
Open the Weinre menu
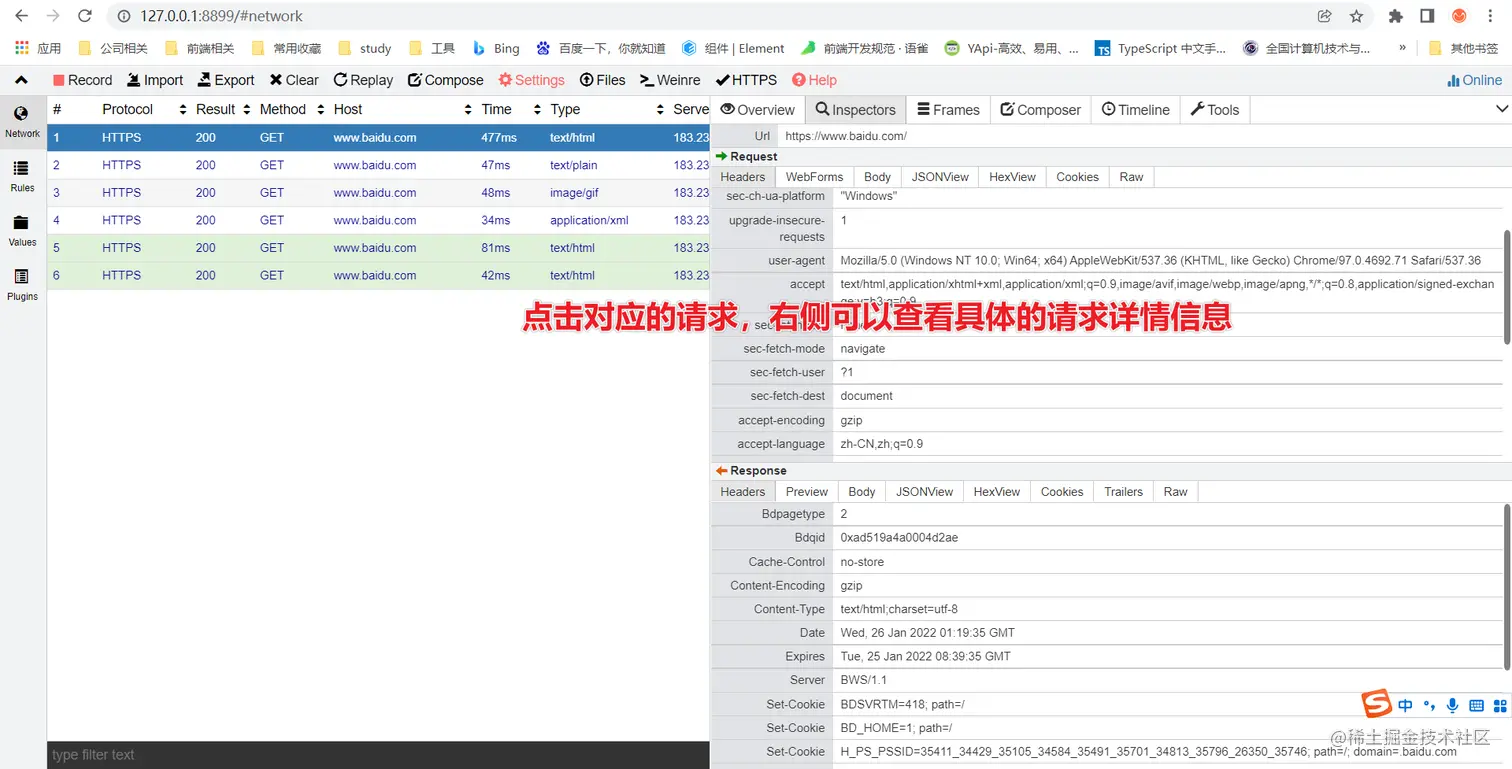(670, 80)
